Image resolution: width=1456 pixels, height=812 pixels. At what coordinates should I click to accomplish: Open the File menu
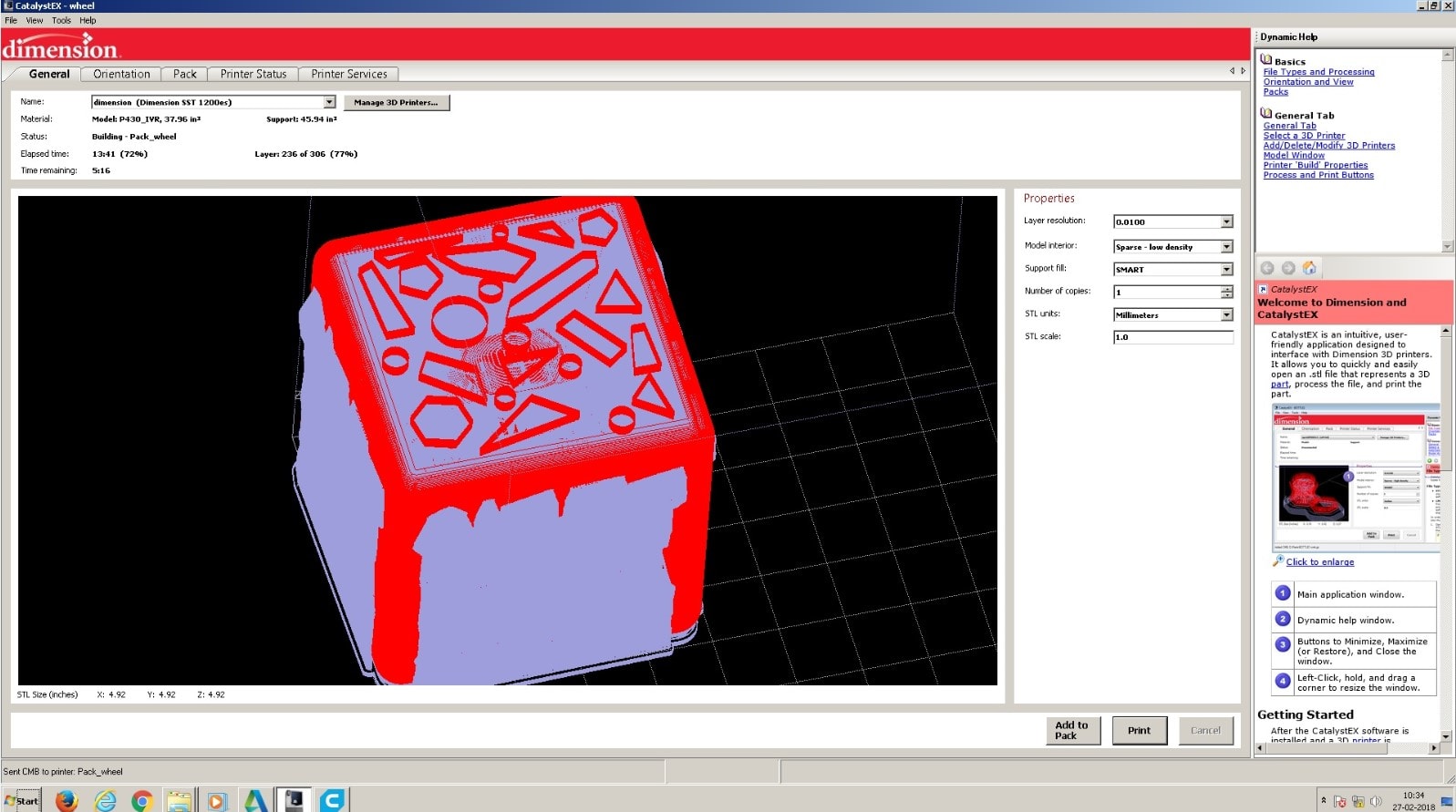pyautogui.click(x=11, y=20)
